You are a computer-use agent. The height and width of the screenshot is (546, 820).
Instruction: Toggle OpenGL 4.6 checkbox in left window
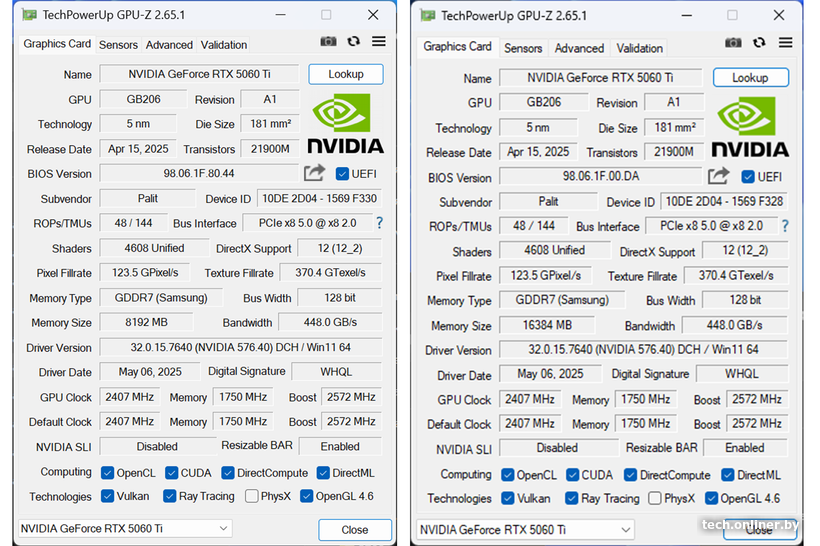click(x=306, y=496)
